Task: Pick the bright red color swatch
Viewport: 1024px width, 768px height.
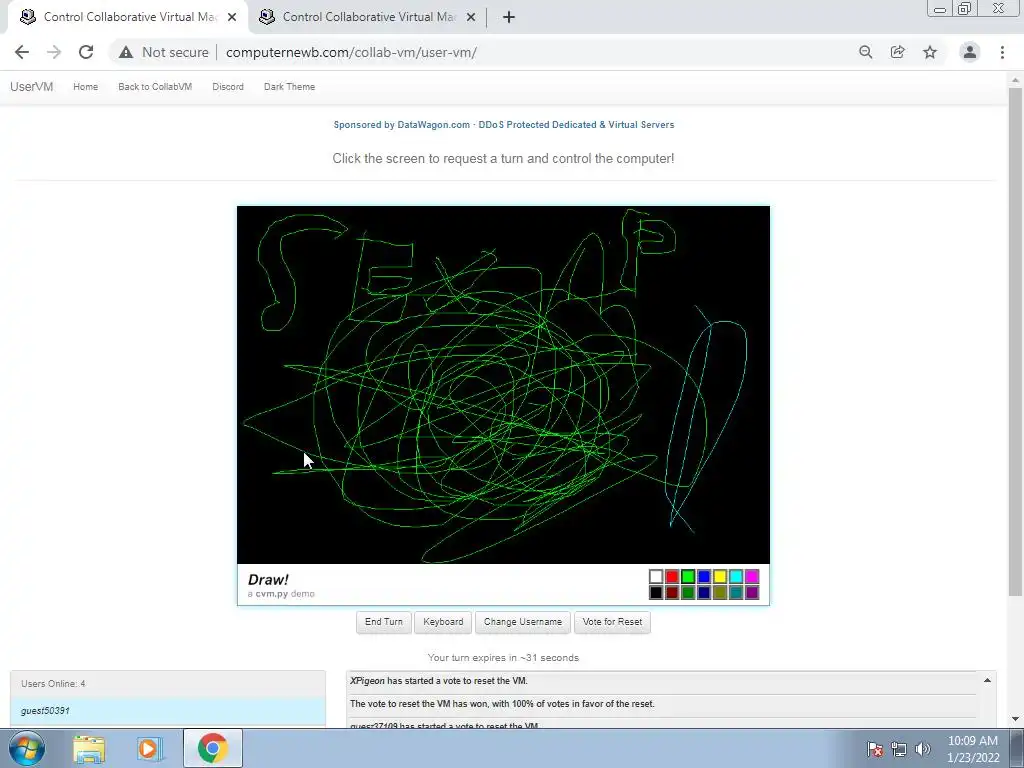Action: click(x=672, y=576)
